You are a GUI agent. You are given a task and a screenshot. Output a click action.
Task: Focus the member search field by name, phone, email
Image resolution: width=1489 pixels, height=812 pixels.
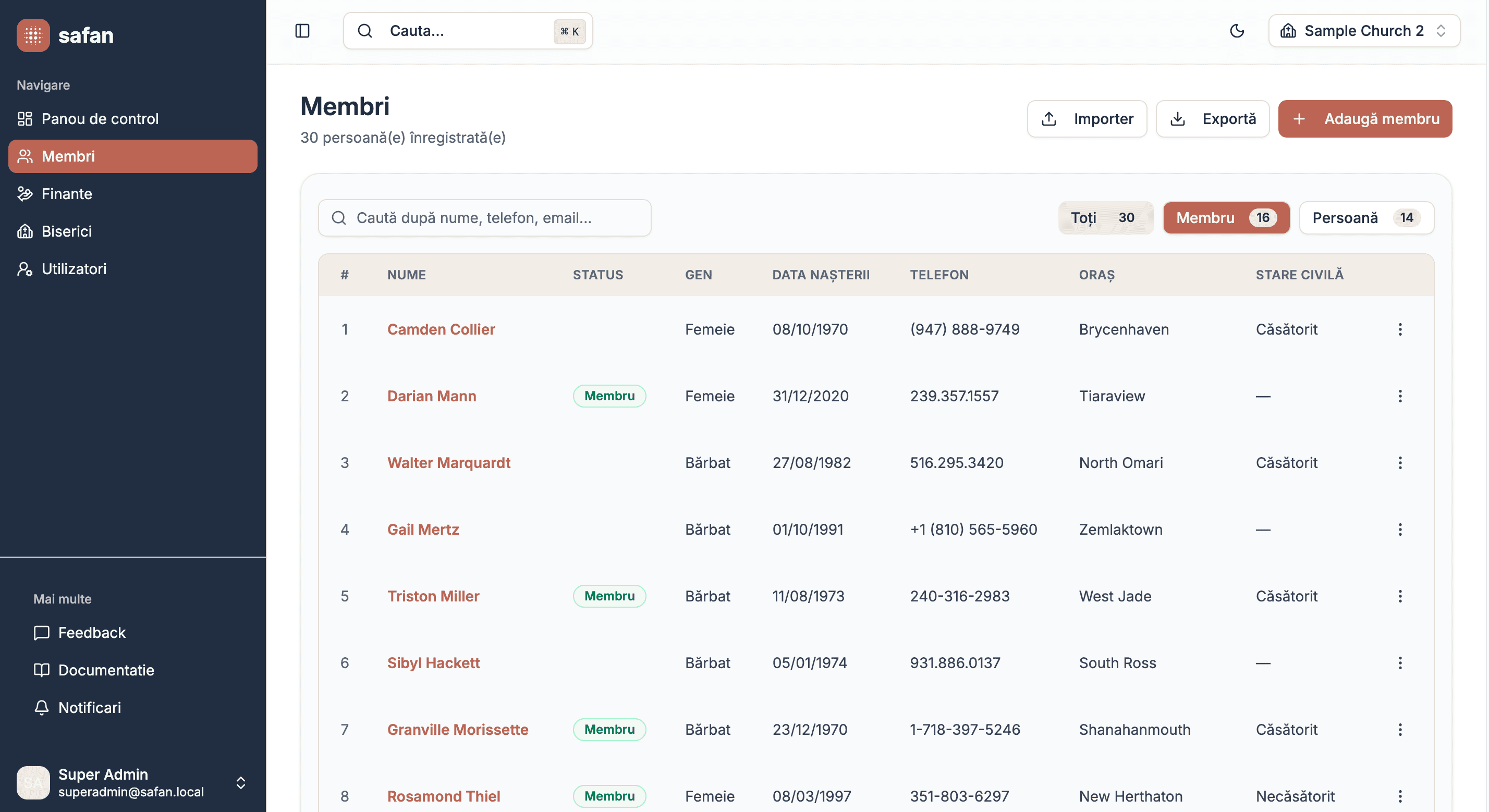click(x=484, y=218)
